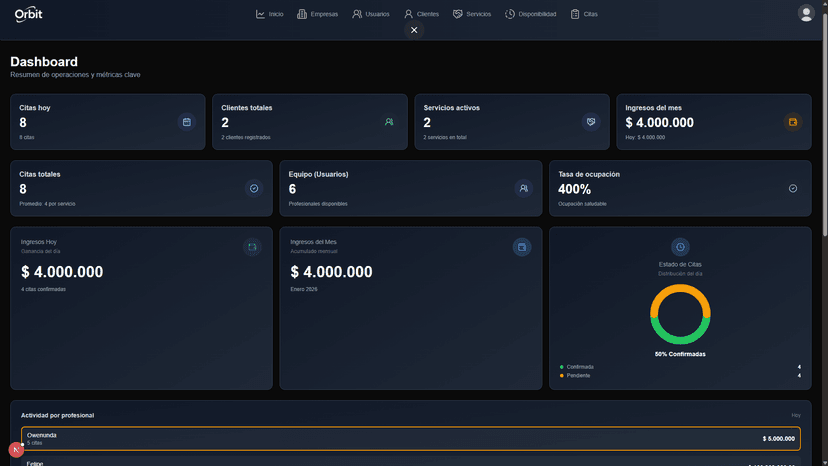The width and height of the screenshot is (828, 466).
Task: Click '2 clientes registrados' text
Action: [246, 137]
